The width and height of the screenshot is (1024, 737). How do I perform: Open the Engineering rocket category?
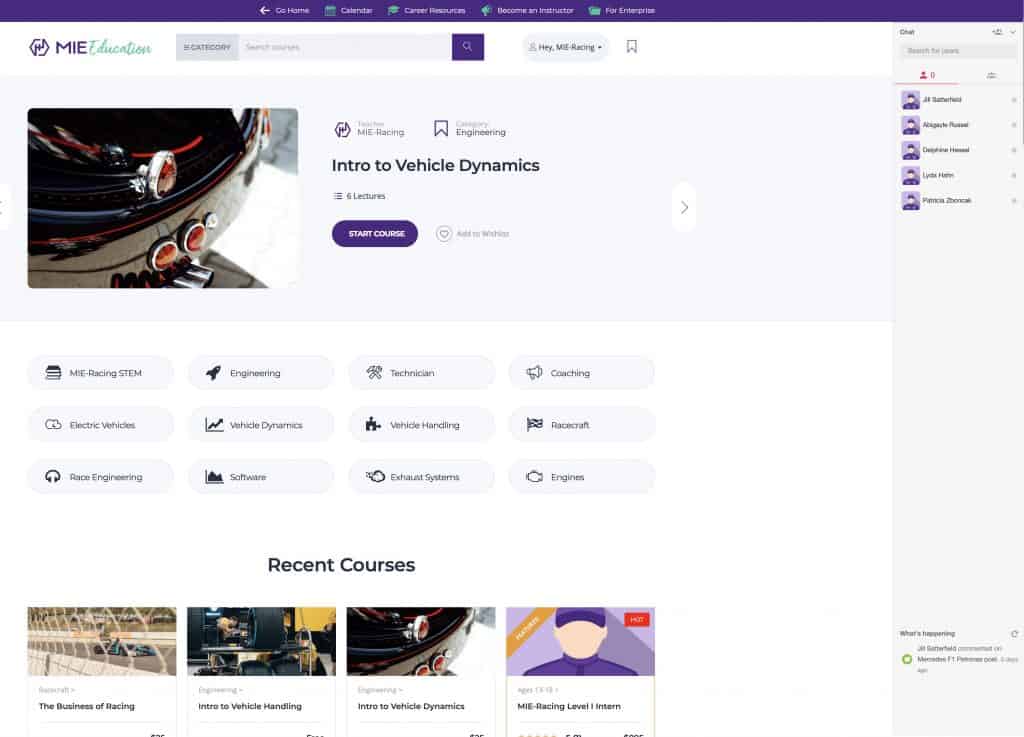[261, 373]
